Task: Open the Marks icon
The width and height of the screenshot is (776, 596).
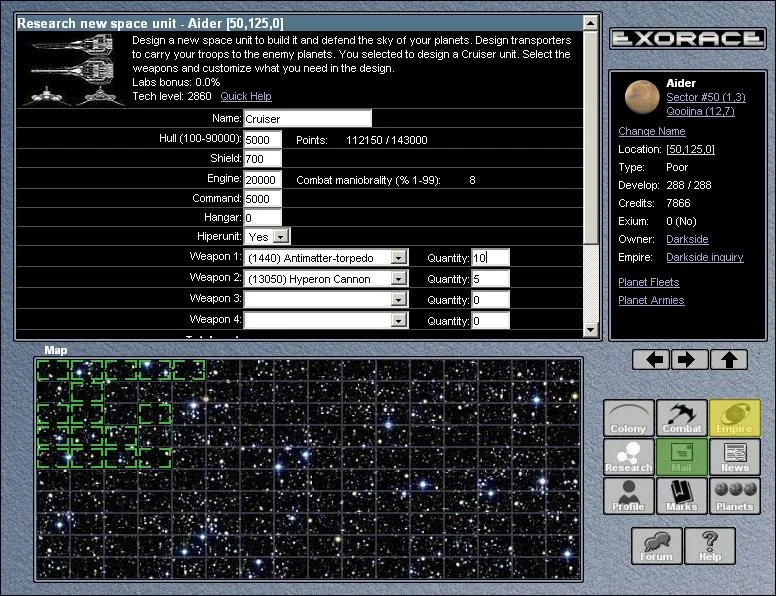Action: pyautogui.click(x=682, y=496)
